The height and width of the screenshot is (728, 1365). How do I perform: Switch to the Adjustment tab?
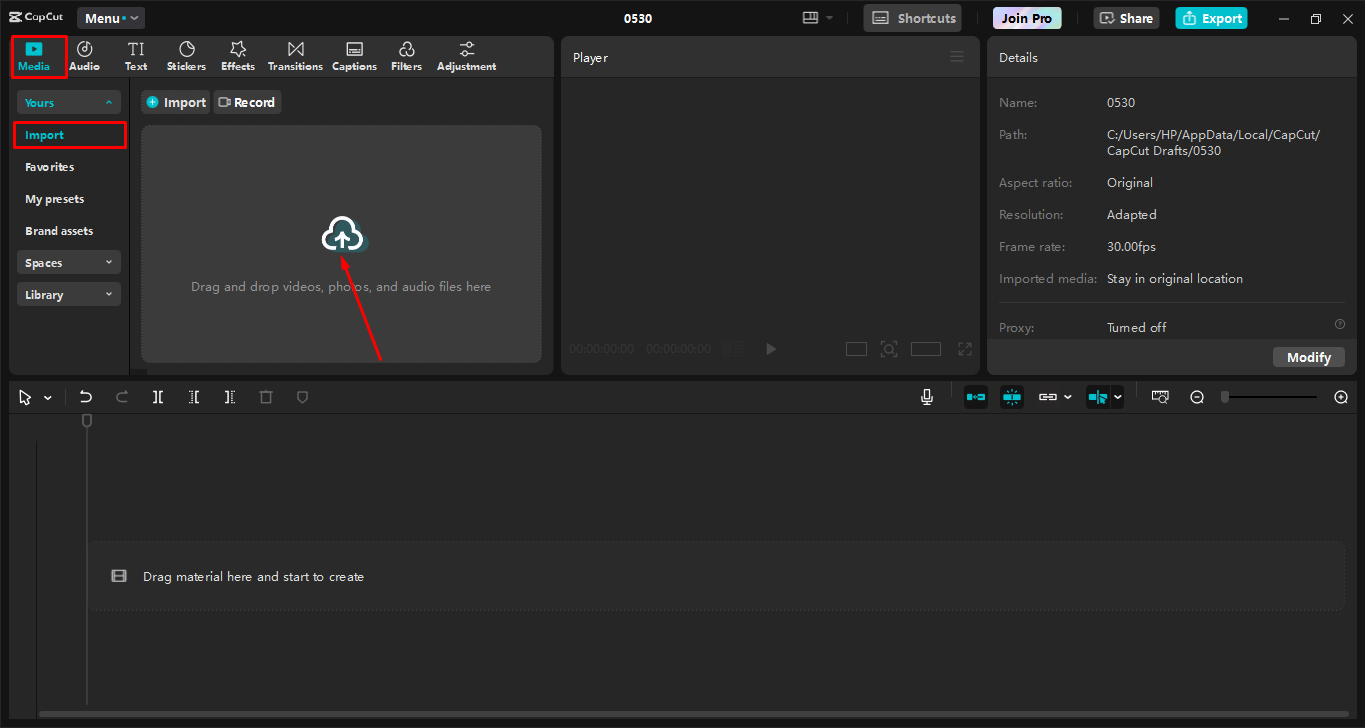click(466, 55)
